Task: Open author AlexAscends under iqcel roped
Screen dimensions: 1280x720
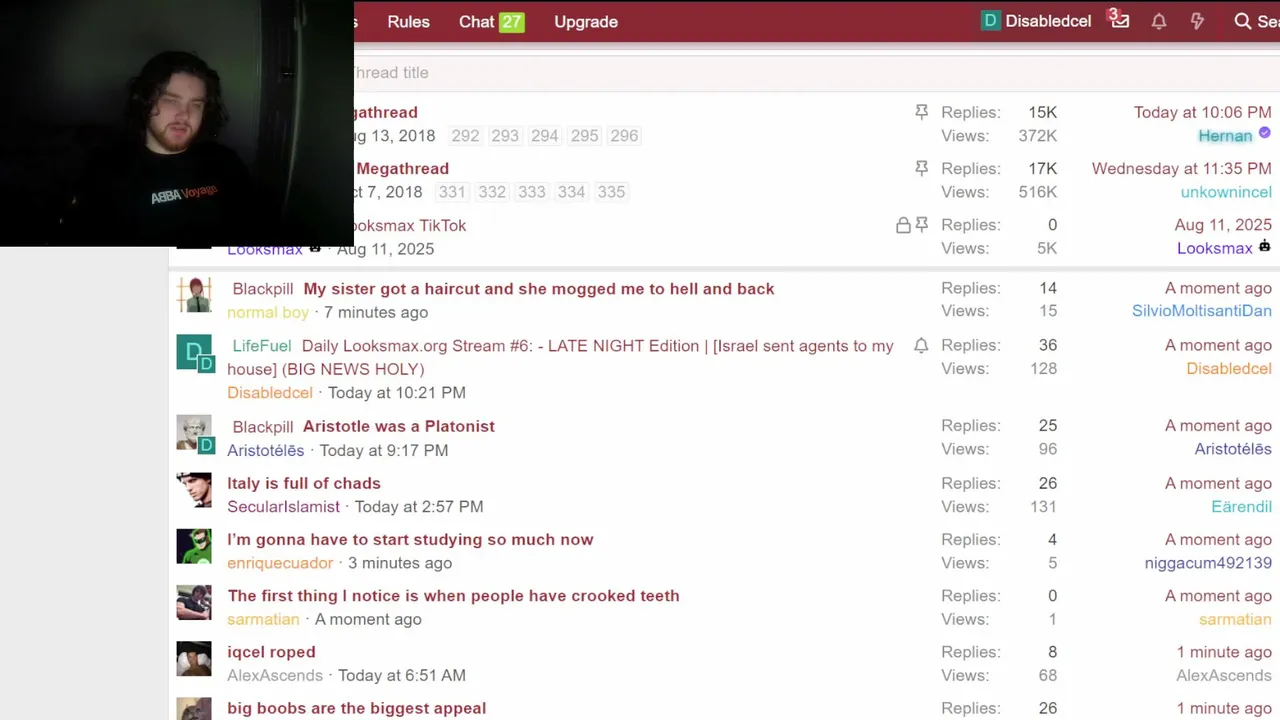Action: tap(275, 676)
